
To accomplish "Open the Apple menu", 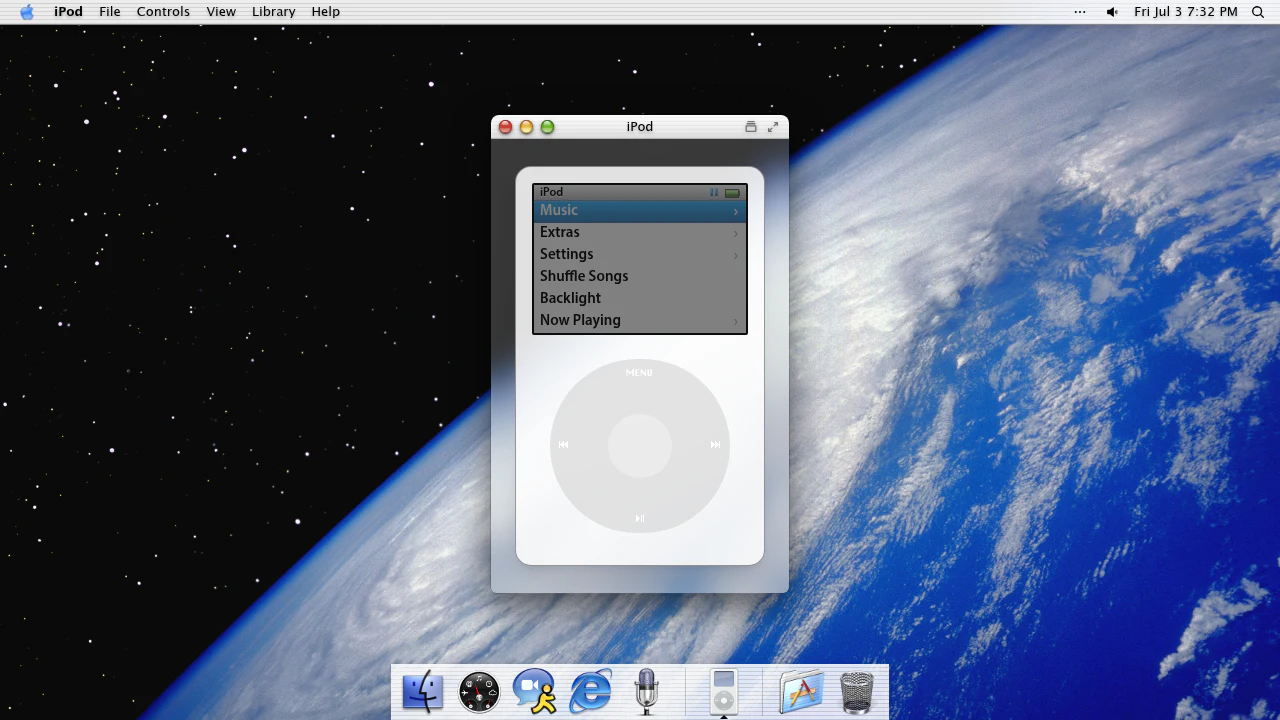I will (27, 12).
